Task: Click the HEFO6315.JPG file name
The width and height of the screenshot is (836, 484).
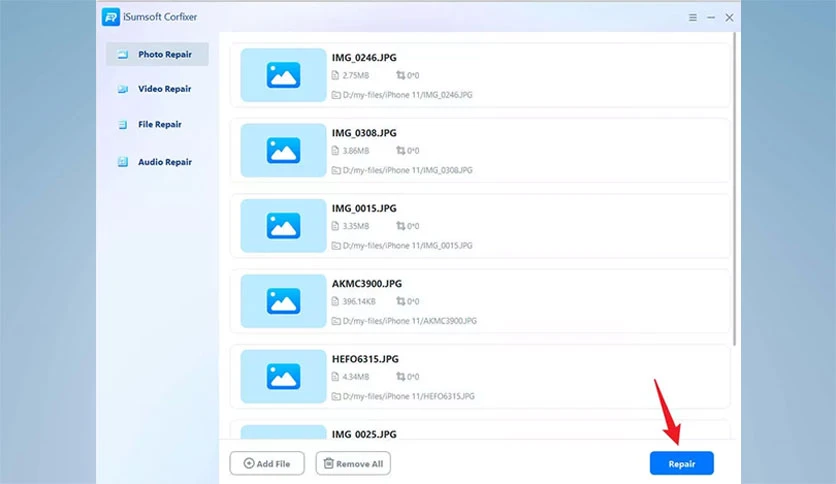Action: point(365,359)
